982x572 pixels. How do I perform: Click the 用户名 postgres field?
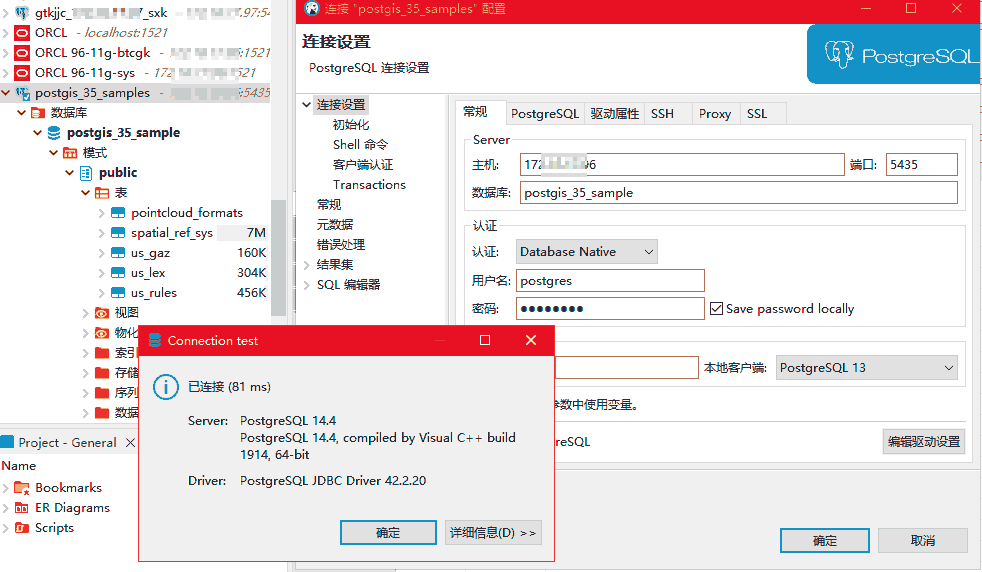click(610, 281)
